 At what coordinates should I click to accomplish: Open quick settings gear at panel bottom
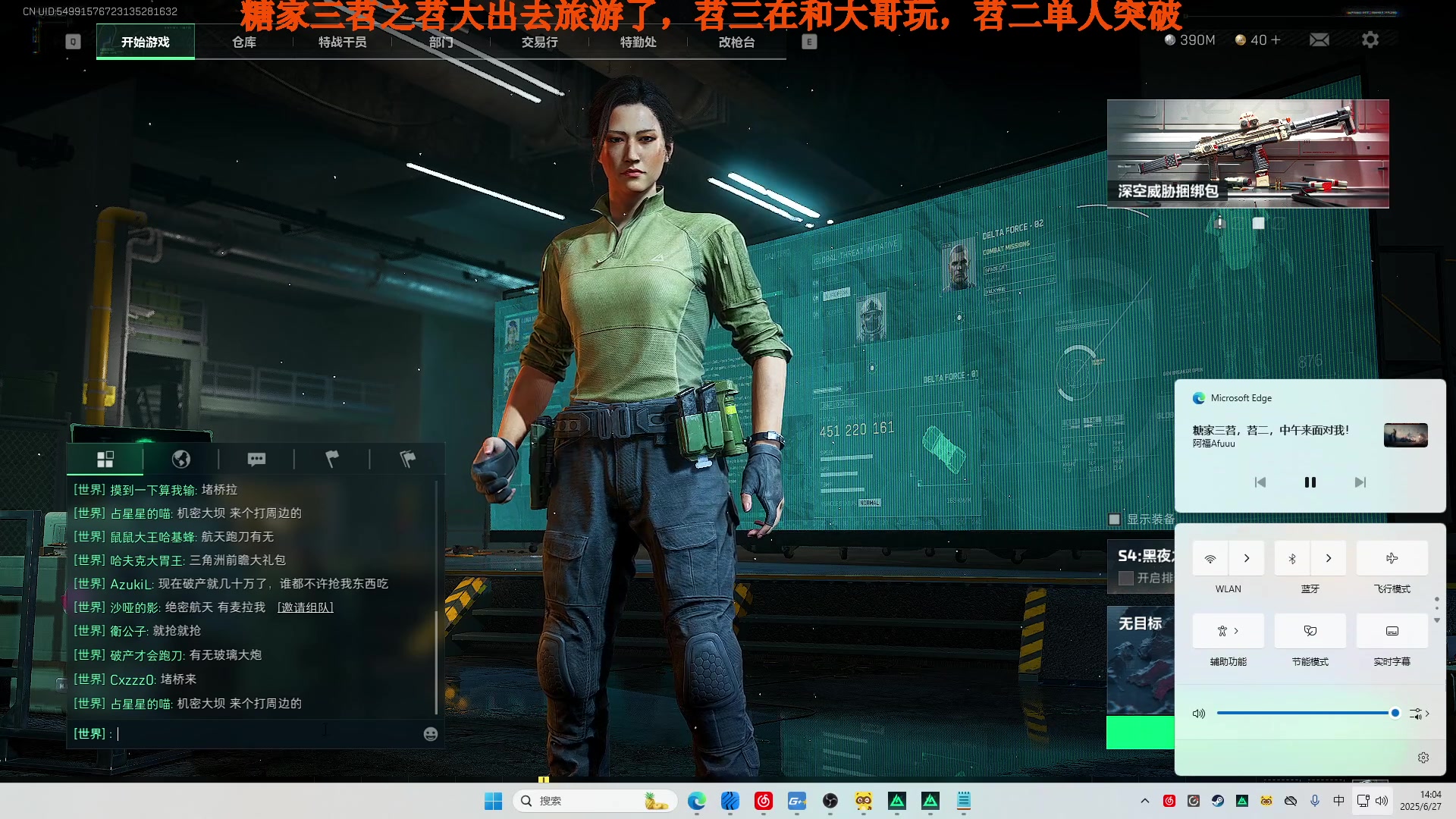point(1423,758)
